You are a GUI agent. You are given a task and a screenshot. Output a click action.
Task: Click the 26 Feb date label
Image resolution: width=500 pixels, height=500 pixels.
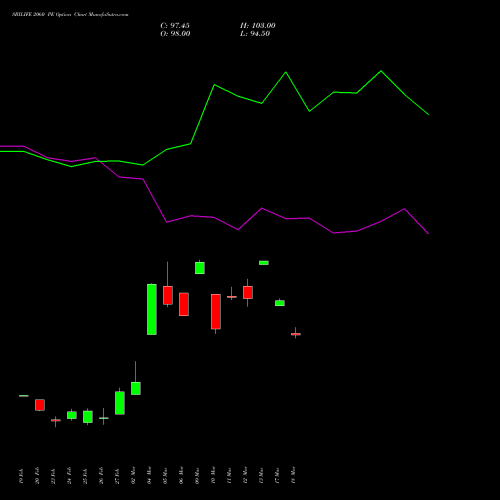coord(101,476)
